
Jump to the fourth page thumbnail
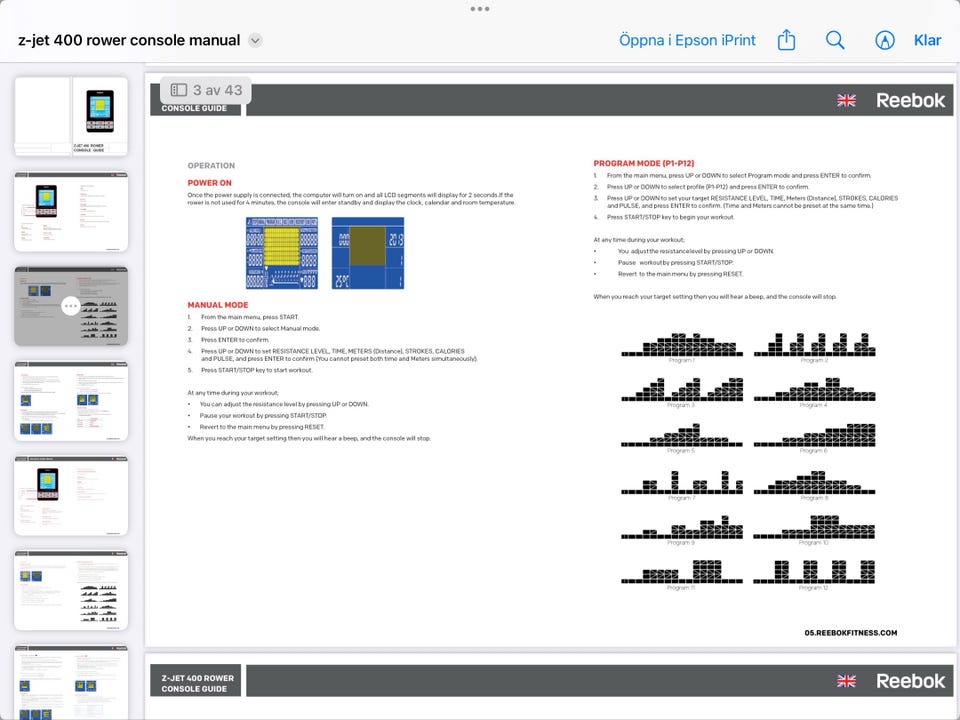click(x=71, y=400)
